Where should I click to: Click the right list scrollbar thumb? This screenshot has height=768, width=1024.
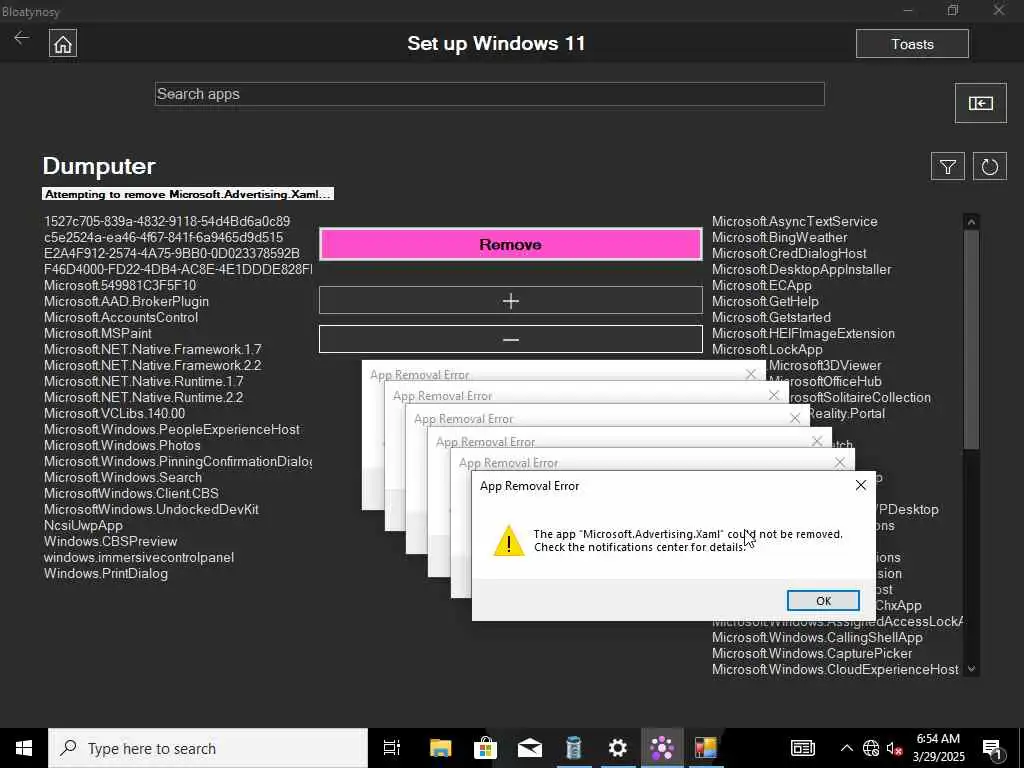(x=971, y=340)
